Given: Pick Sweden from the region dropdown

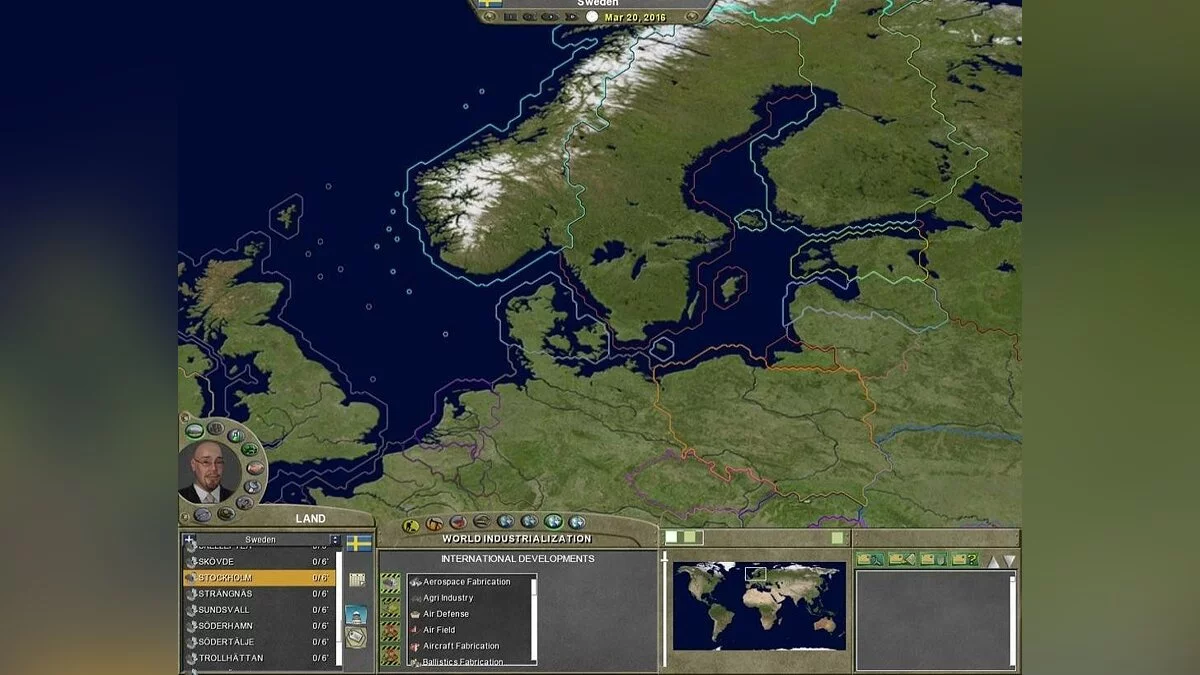Looking at the screenshot, I should pyautogui.click(x=262, y=540).
